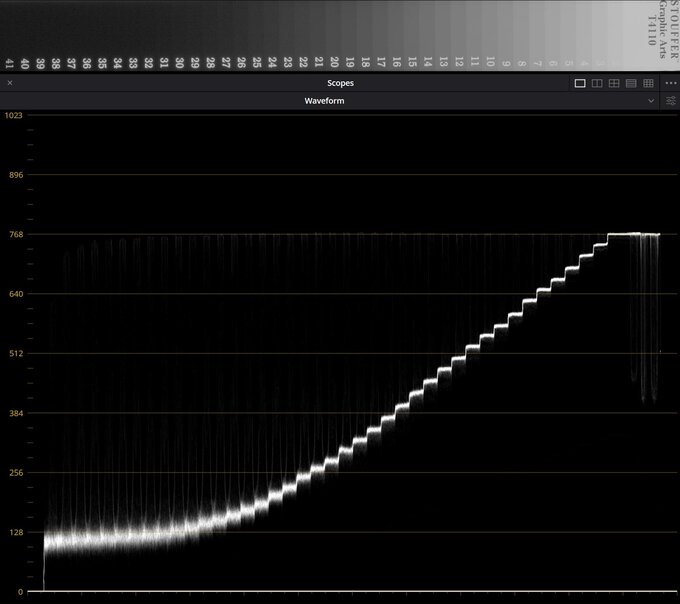
Task: Expand the scope type dropdown chevron
Action: [651, 101]
